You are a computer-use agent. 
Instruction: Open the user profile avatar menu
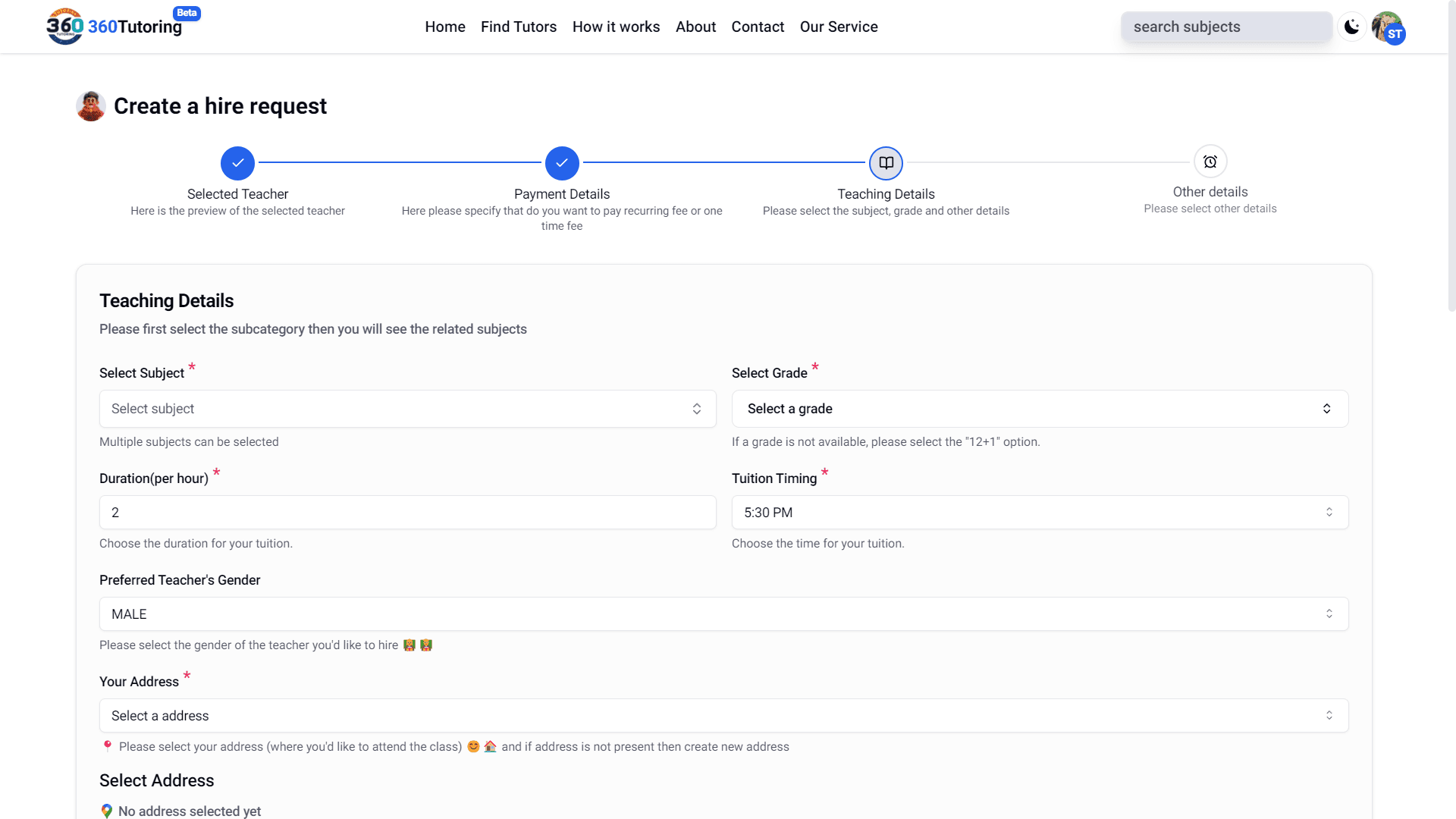tap(1388, 27)
